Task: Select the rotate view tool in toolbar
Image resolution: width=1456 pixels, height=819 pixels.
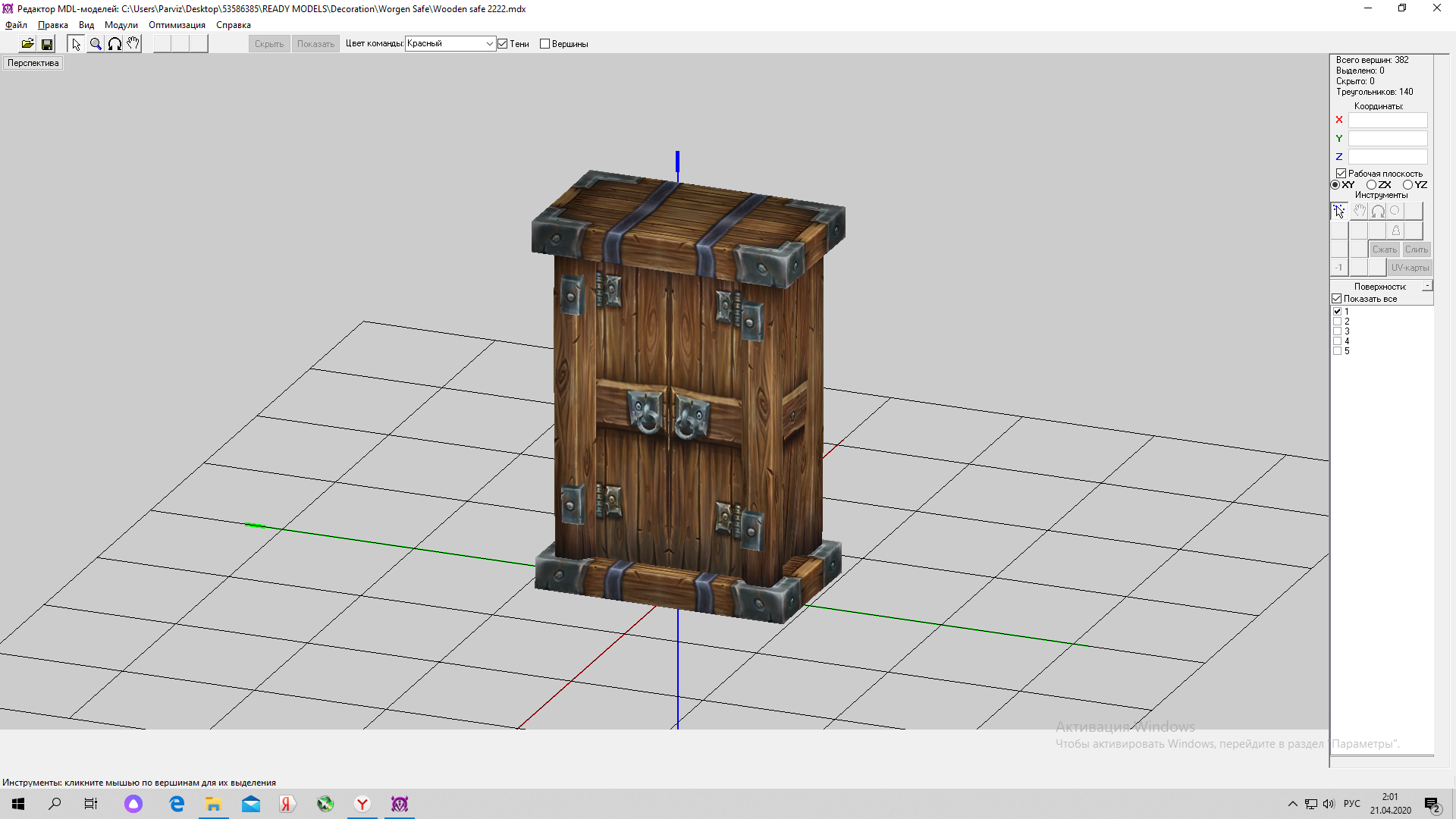Action: (115, 44)
